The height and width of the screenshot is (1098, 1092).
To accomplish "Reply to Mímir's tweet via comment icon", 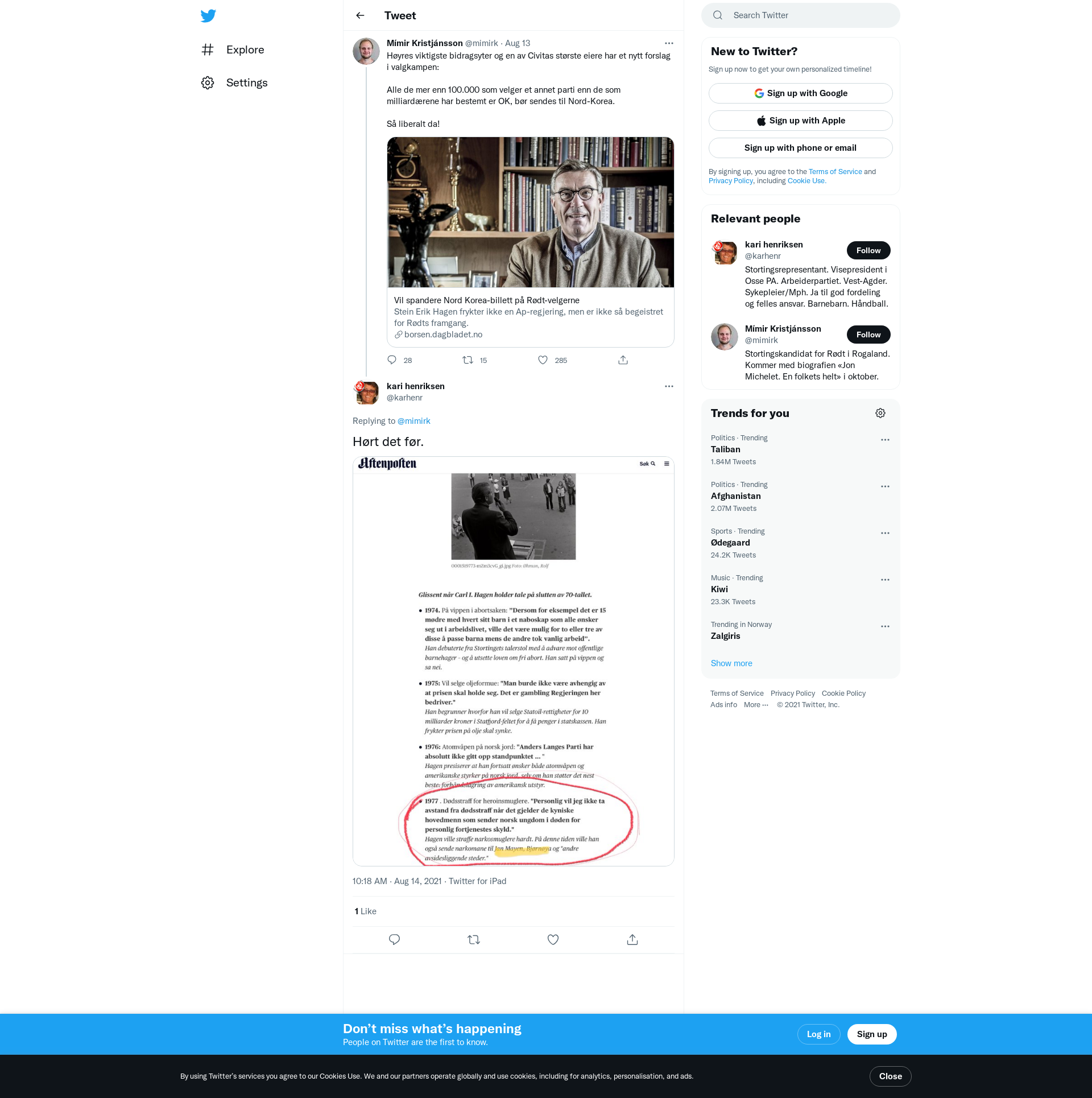I will (392, 360).
